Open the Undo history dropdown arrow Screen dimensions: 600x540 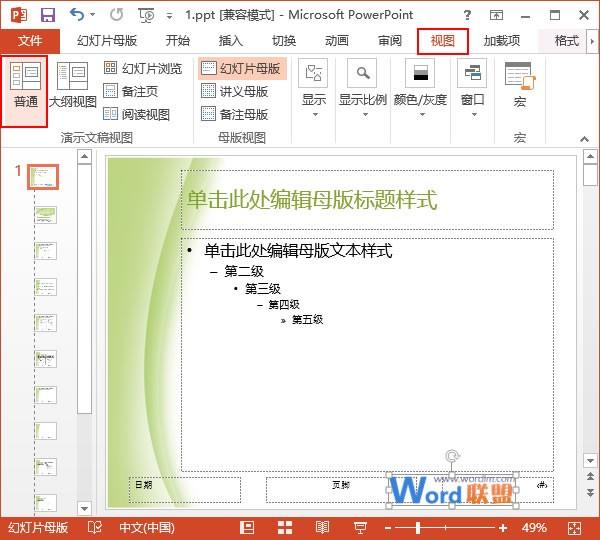coord(93,15)
